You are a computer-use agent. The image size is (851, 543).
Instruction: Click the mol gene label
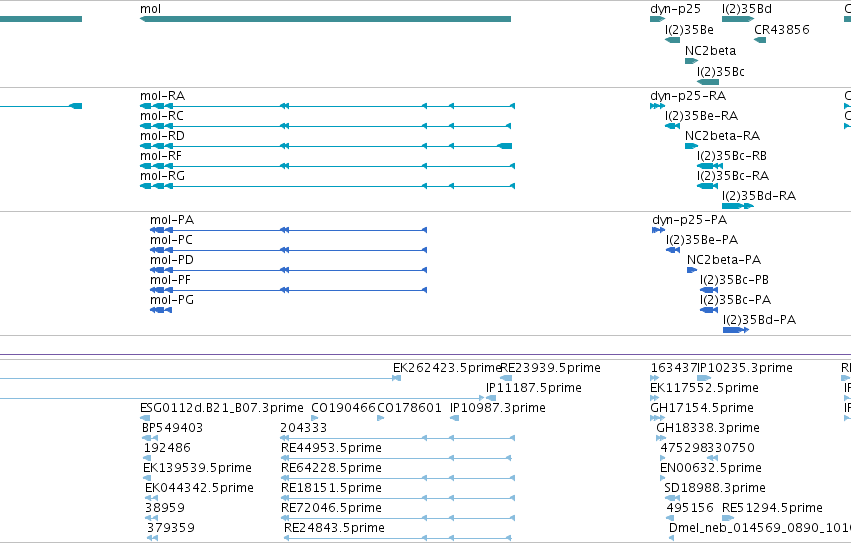pyautogui.click(x=150, y=9)
